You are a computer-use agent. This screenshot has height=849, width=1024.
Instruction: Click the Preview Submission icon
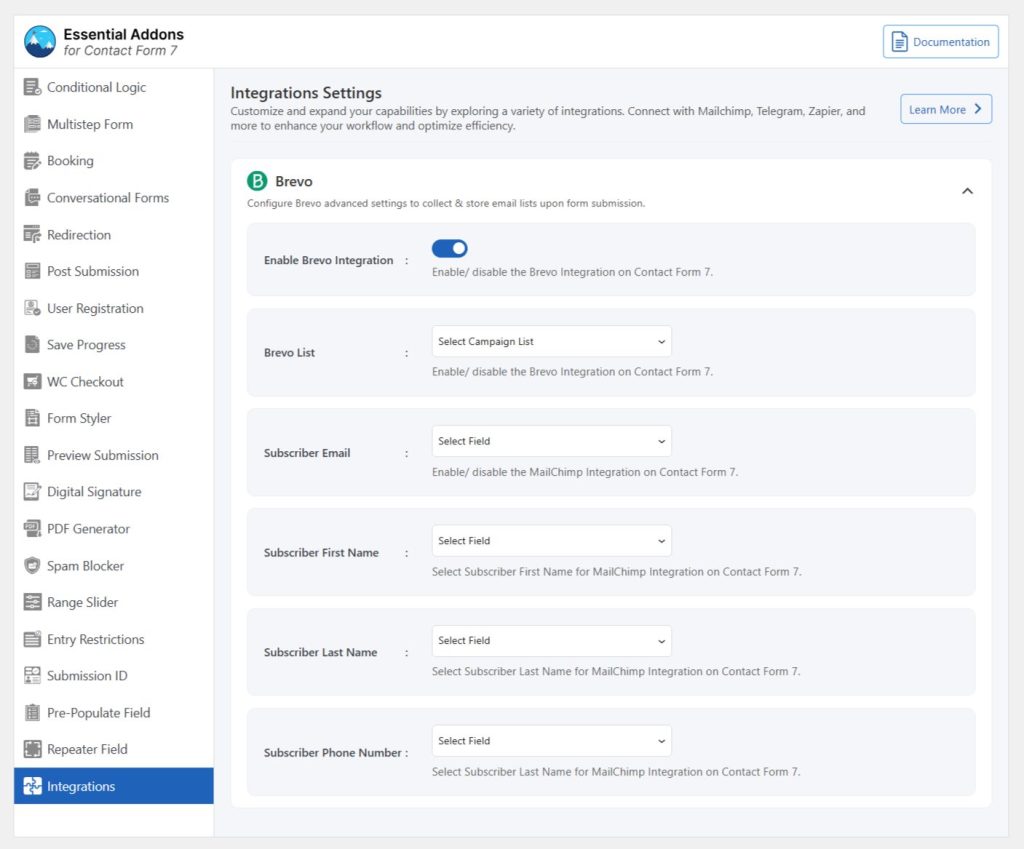point(32,455)
